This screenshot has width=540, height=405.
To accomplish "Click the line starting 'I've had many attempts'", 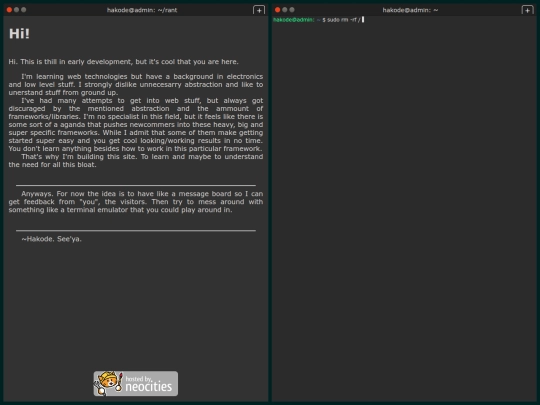I will 142,101.
